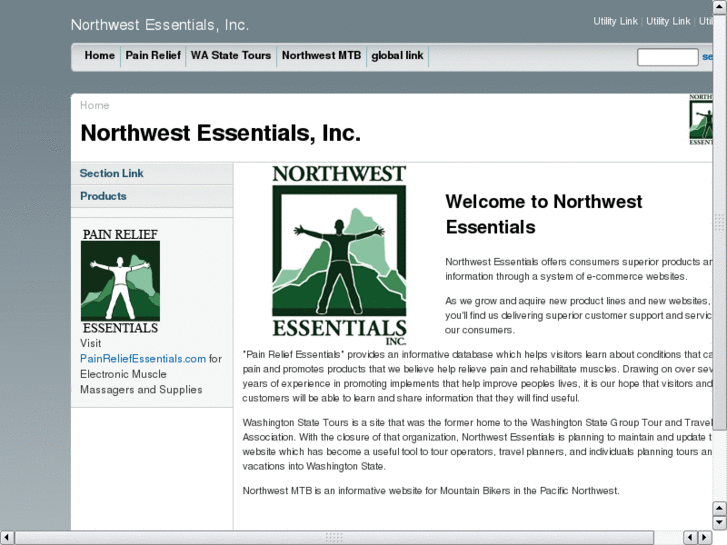Viewport: 727px width, 545px height.
Task: Click the paragraph starting 'Washington State Tours is'
Action: pos(477,444)
